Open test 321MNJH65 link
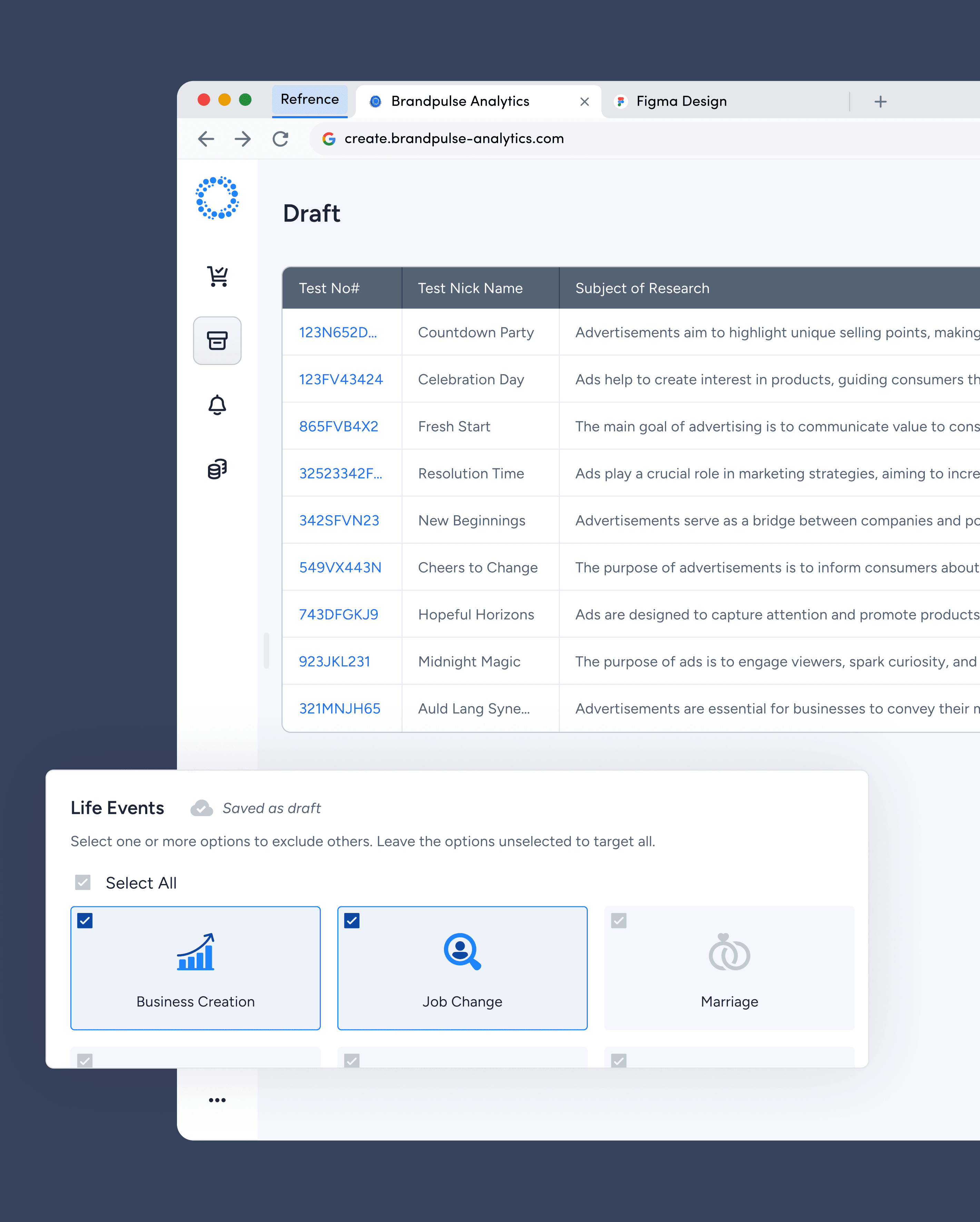 pyautogui.click(x=339, y=709)
